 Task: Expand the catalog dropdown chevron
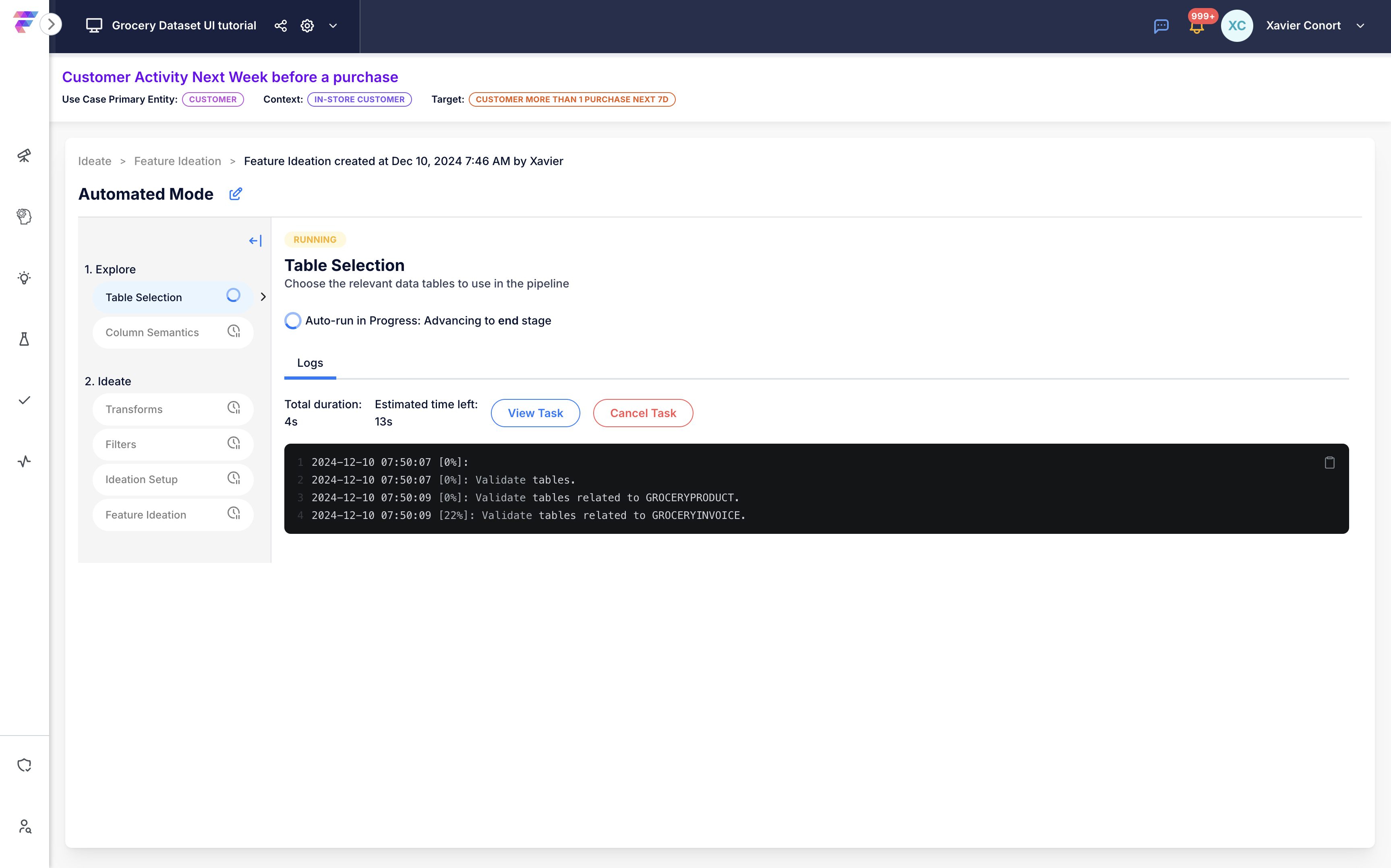pyautogui.click(x=333, y=25)
